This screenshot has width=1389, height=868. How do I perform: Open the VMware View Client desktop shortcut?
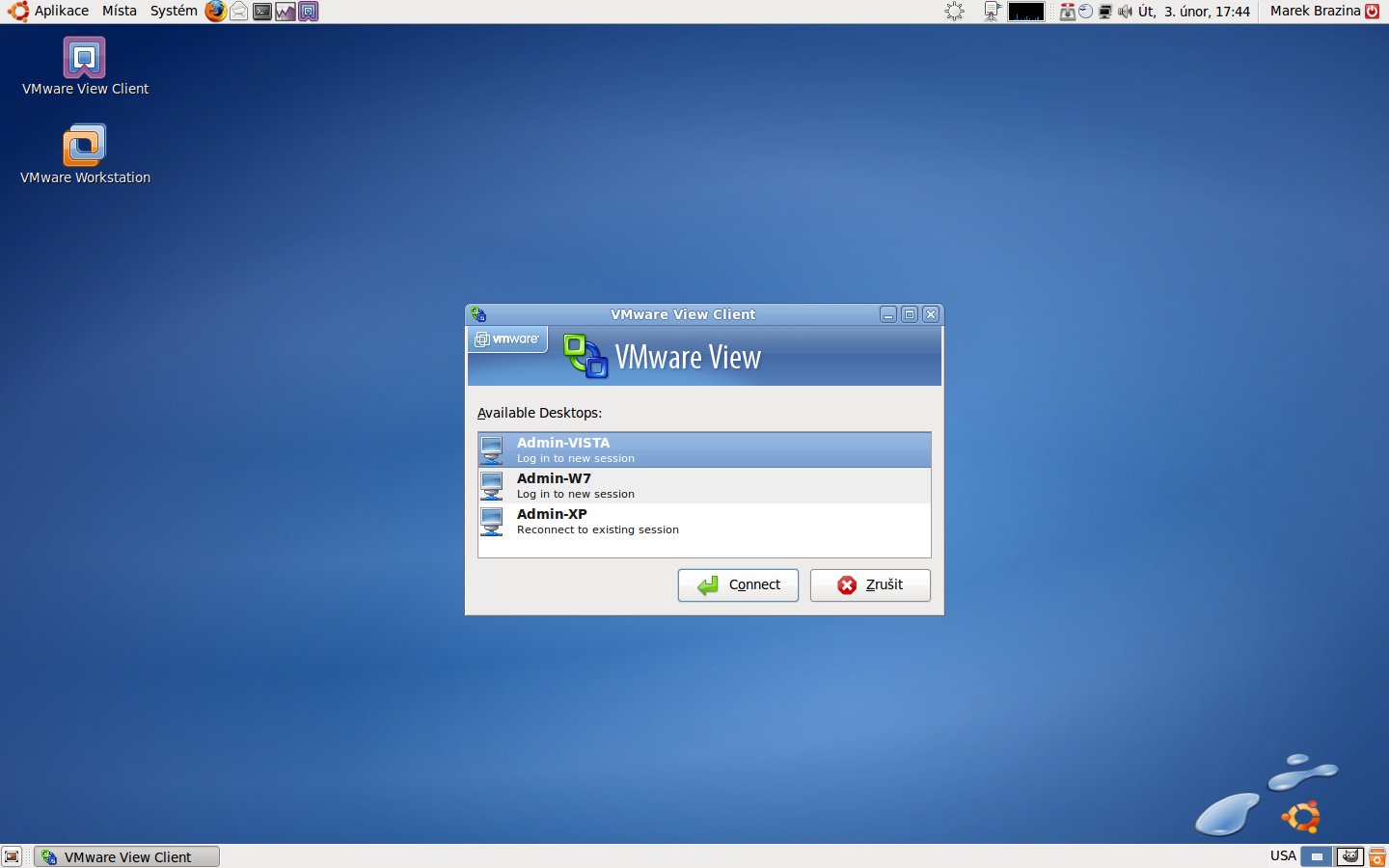[x=85, y=66]
